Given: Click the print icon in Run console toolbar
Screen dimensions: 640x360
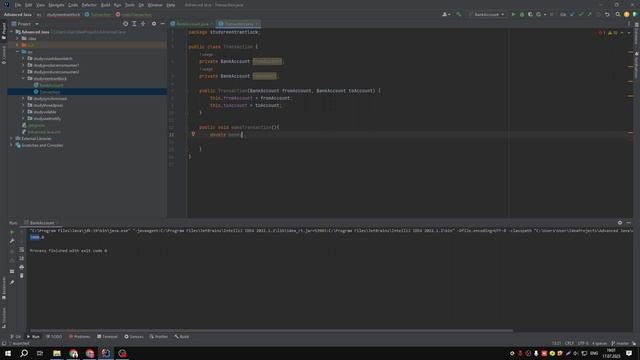Looking at the screenshot, I should (x=22, y=267).
